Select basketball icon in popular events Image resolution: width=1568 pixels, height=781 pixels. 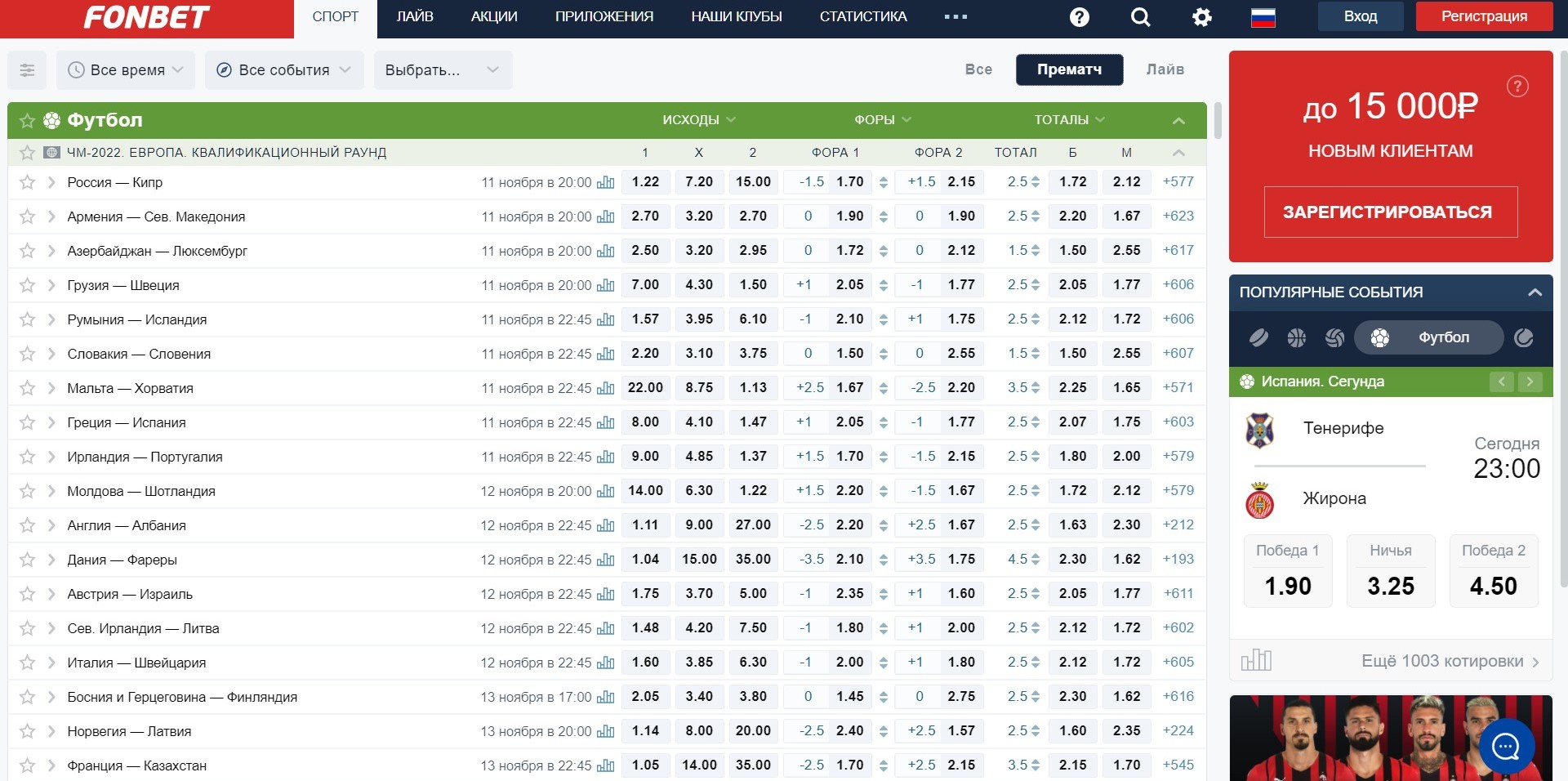1297,337
